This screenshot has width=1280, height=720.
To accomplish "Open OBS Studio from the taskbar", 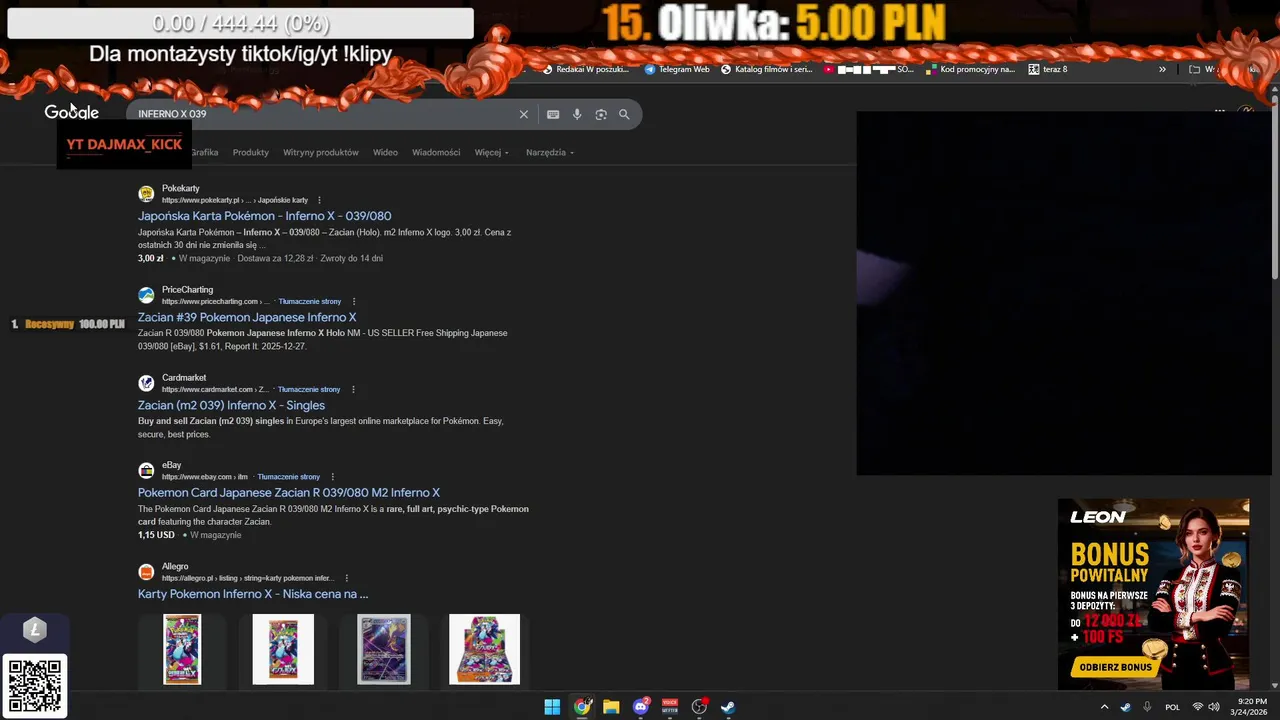I will pyautogui.click(x=700, y=707).
